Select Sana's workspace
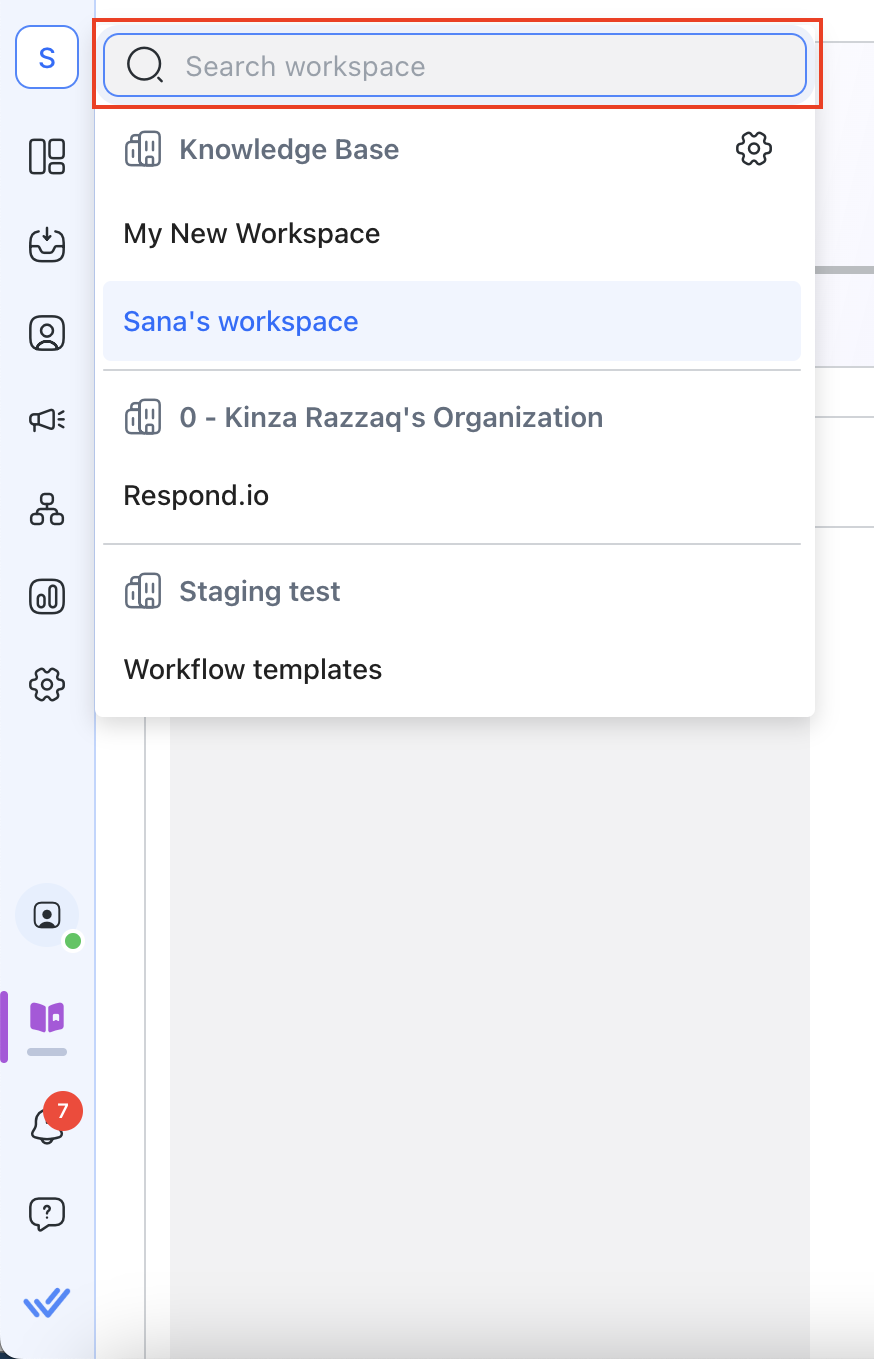Image resolution: width=874 pixels, height=1359 pixels. point(241,322)
